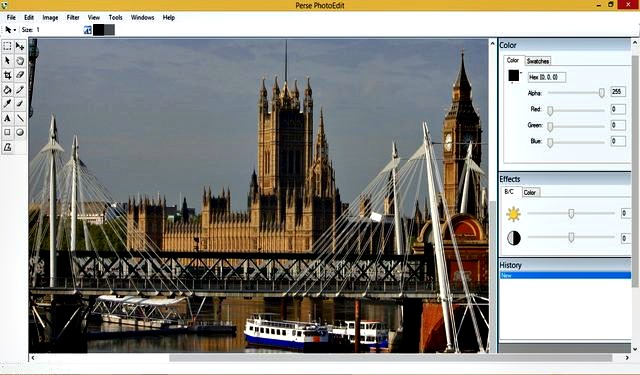Select the 'New' entry in History
This screenshot has width=640, height=375.
(x=565, y=275)
